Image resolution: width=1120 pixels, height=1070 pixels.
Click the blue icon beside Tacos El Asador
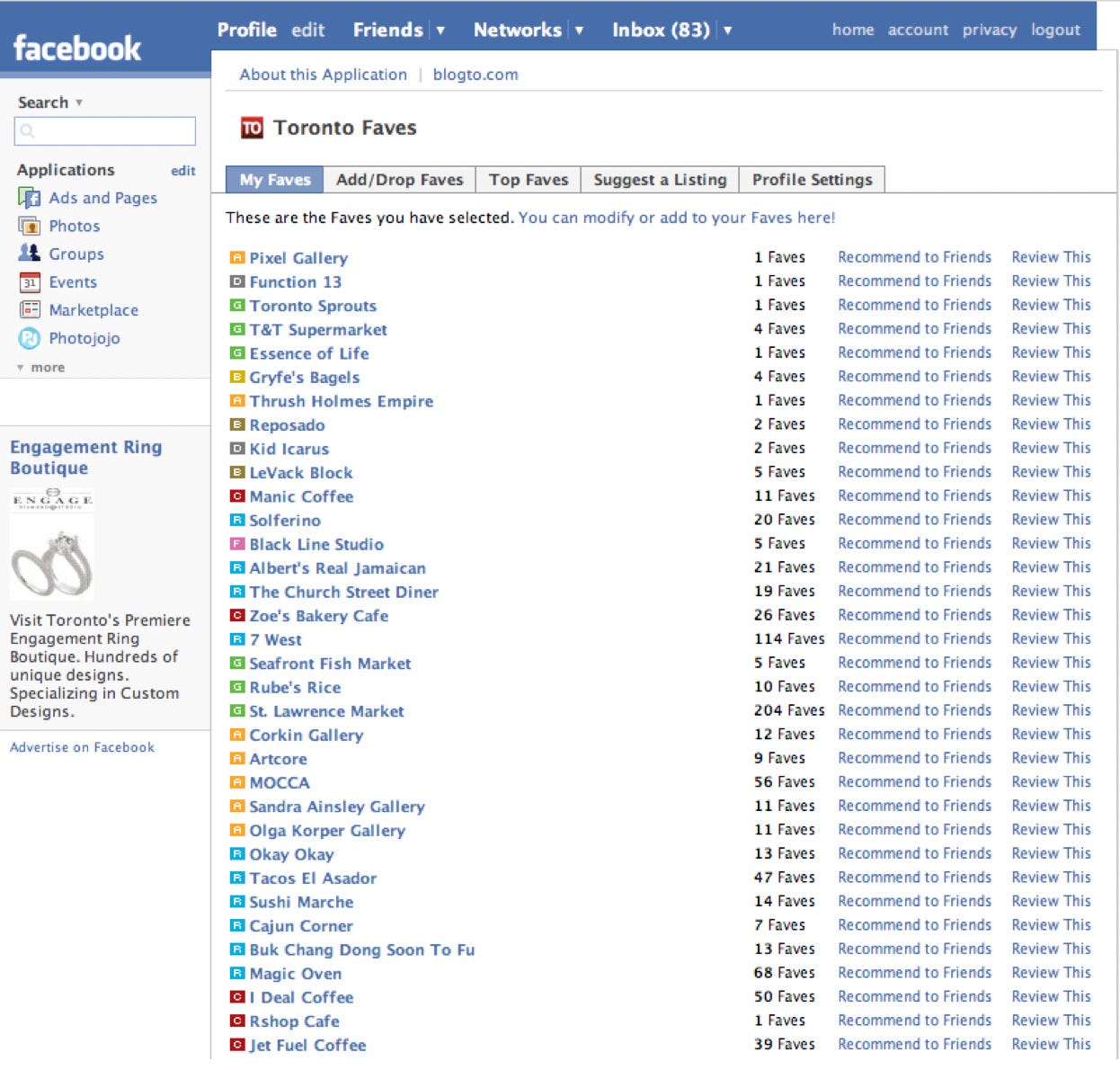237,878
